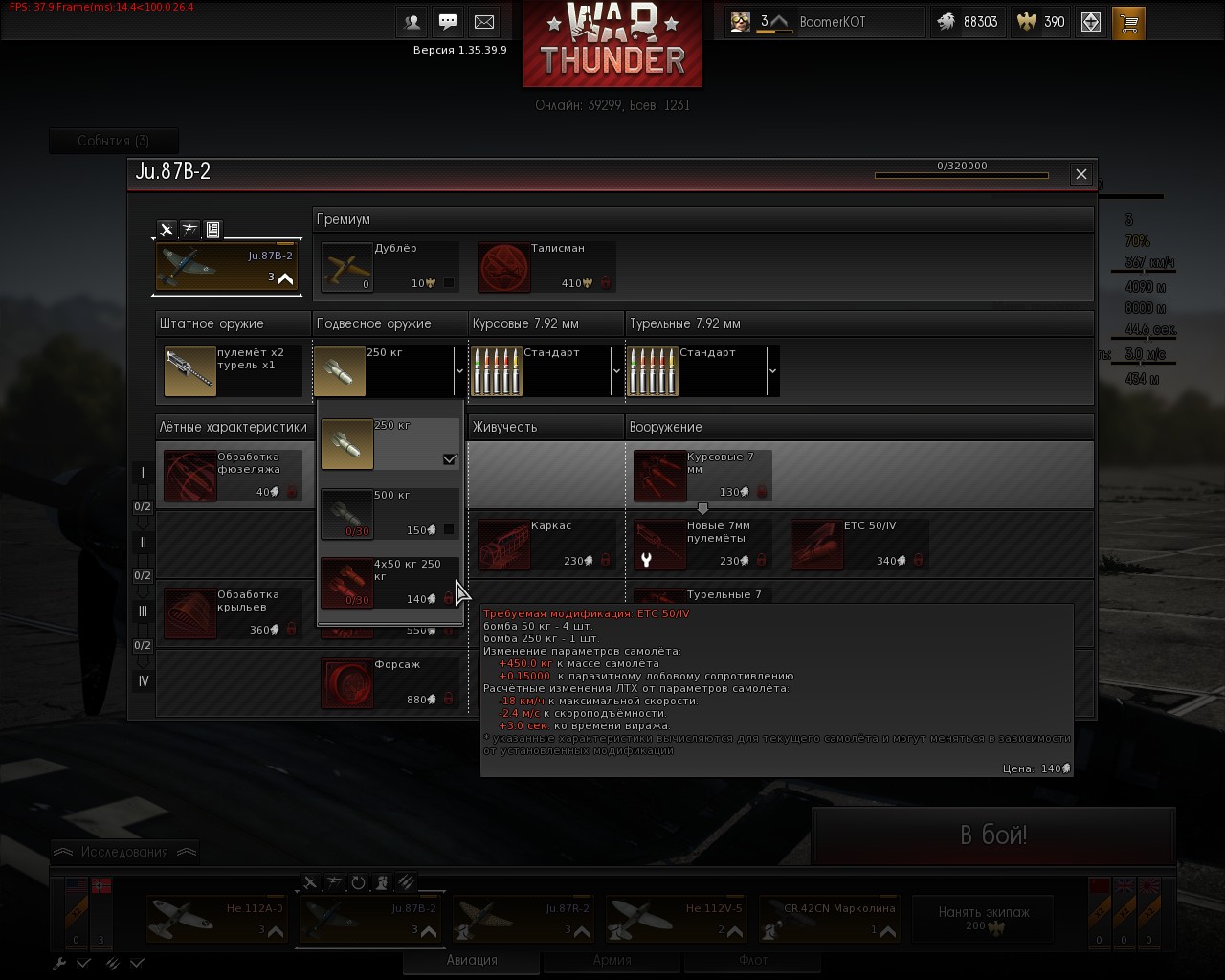Image resolution: width=1225 pixels, height=980 pixels.
Task: Switch to the Армия tab
Action: click(x=612, y=960)
